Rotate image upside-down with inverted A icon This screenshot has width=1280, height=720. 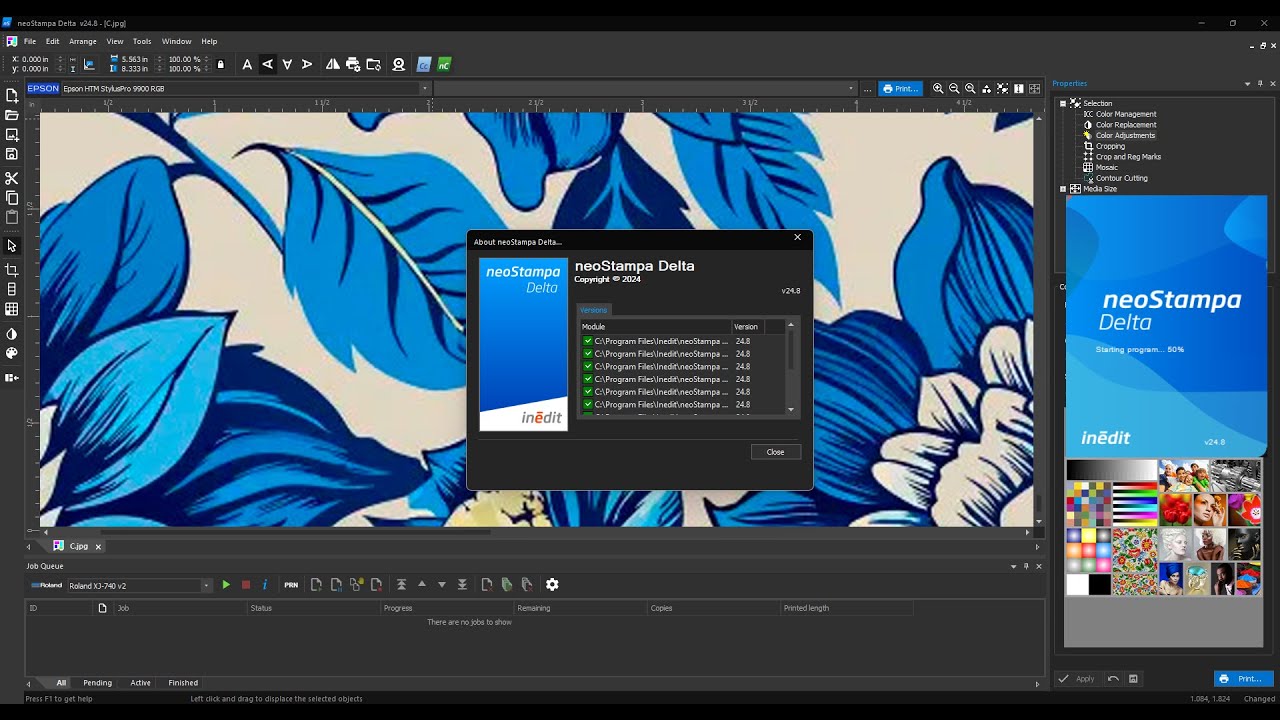[x=287, y=64]
